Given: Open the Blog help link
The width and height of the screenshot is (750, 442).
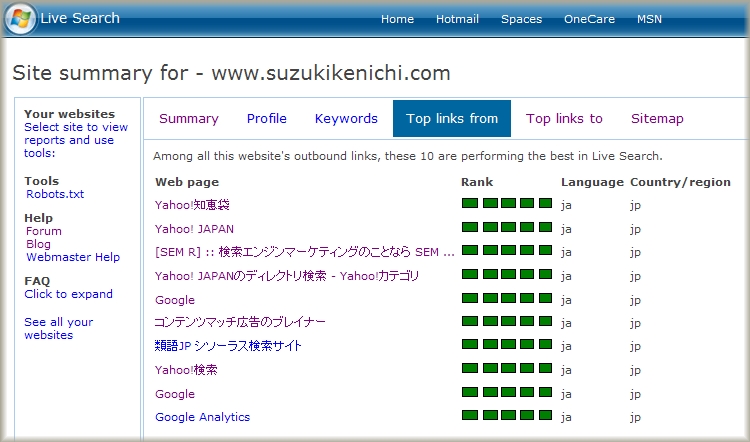Looking at the screenshot, I should tap(38, 244).
